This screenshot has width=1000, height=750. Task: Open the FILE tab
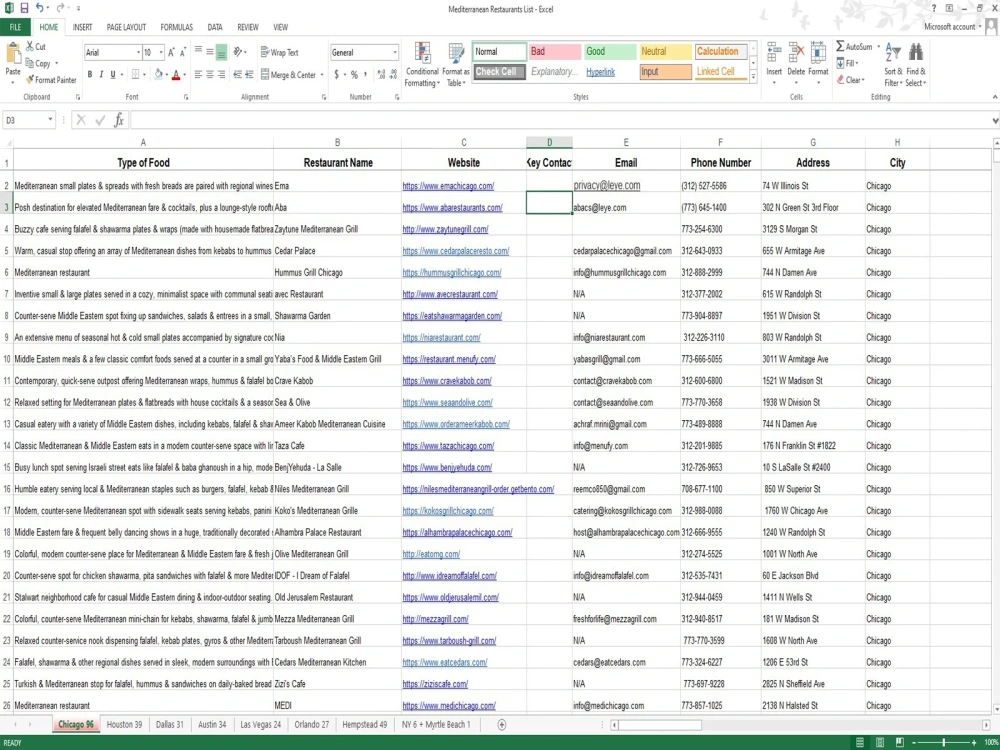pos(15,27)
